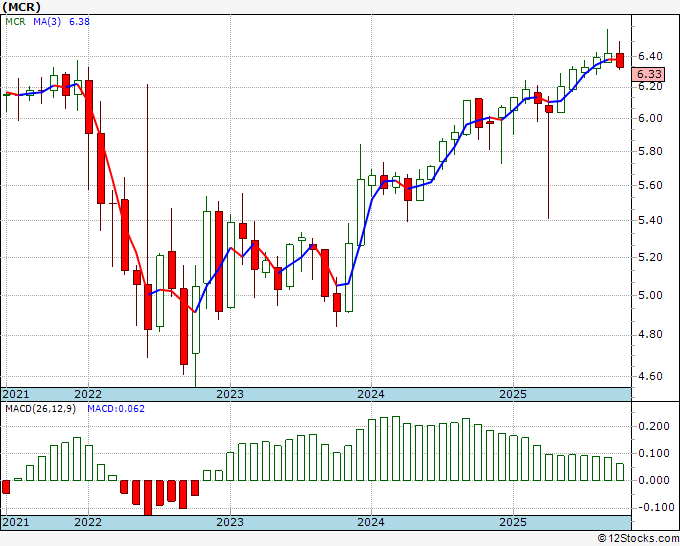This screenshot has height=546, width=680.
Task: Click the green MCR legend label
Action: point(15,21)
